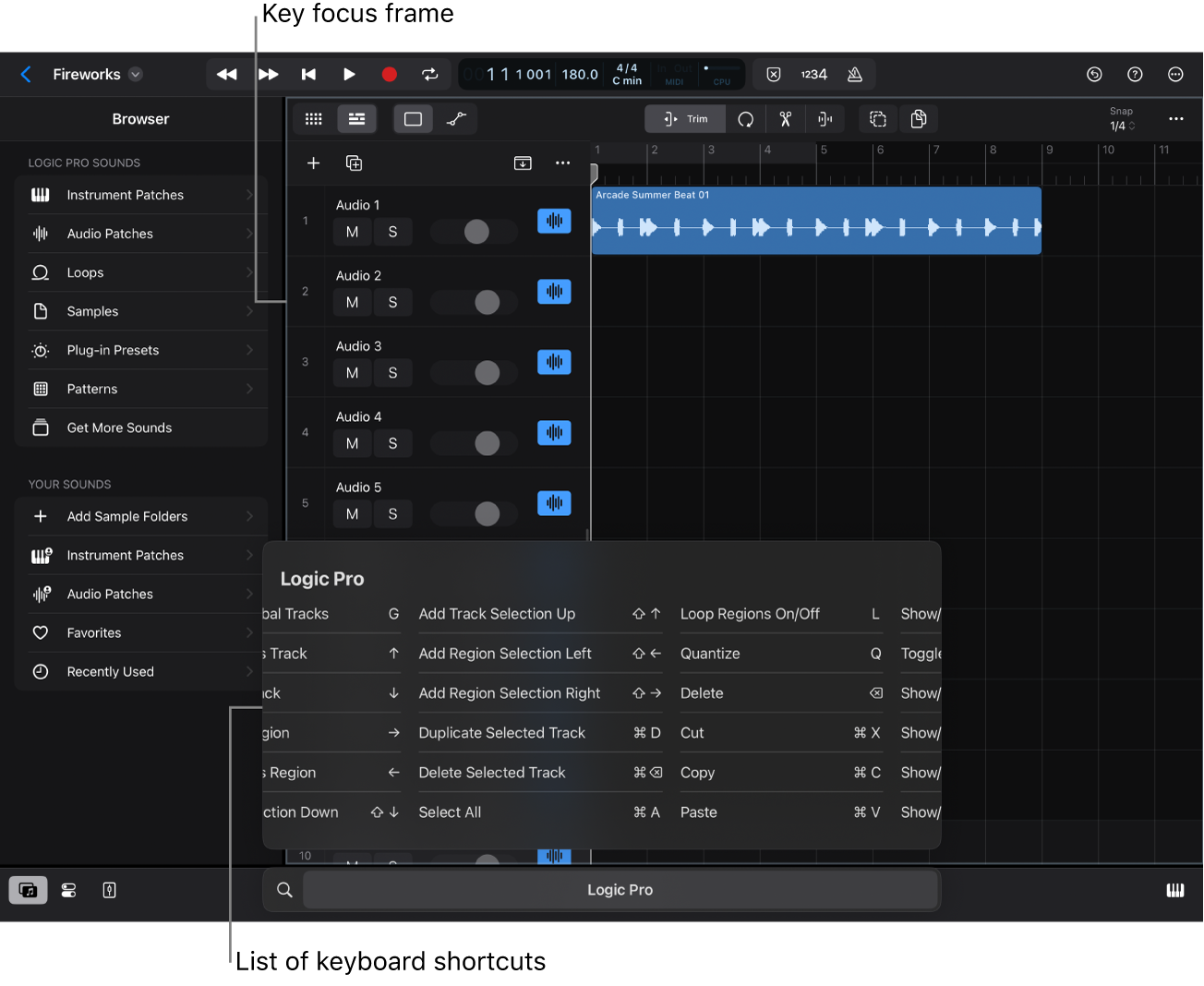Expand the Loops browser category

pos(141,272)
